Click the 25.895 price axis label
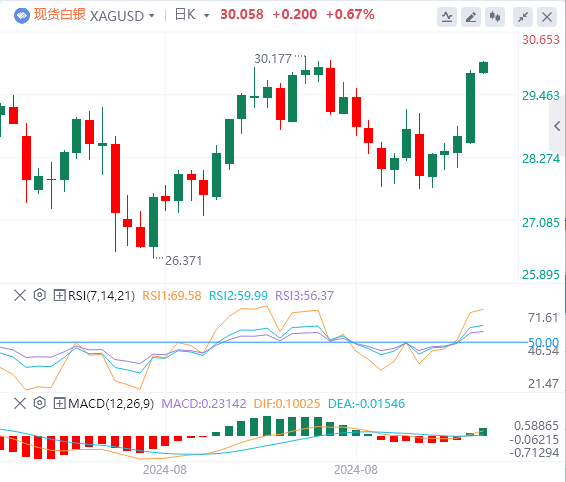 541,275
